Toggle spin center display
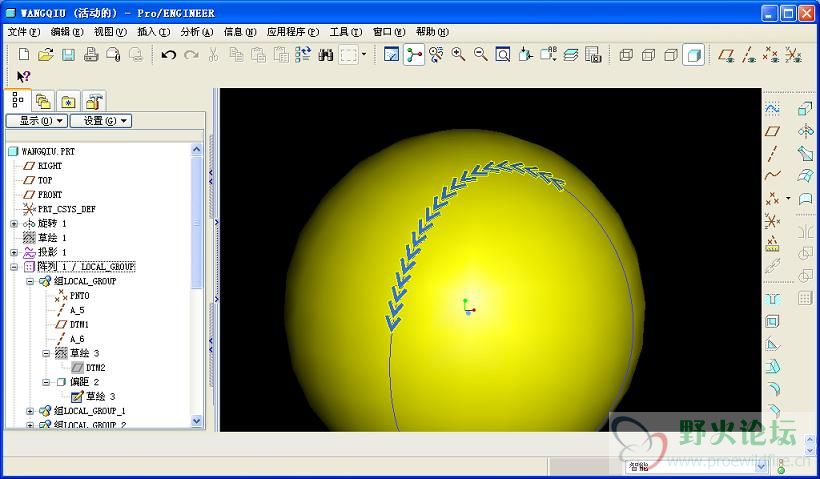820x479 pixels. [414, 54]
